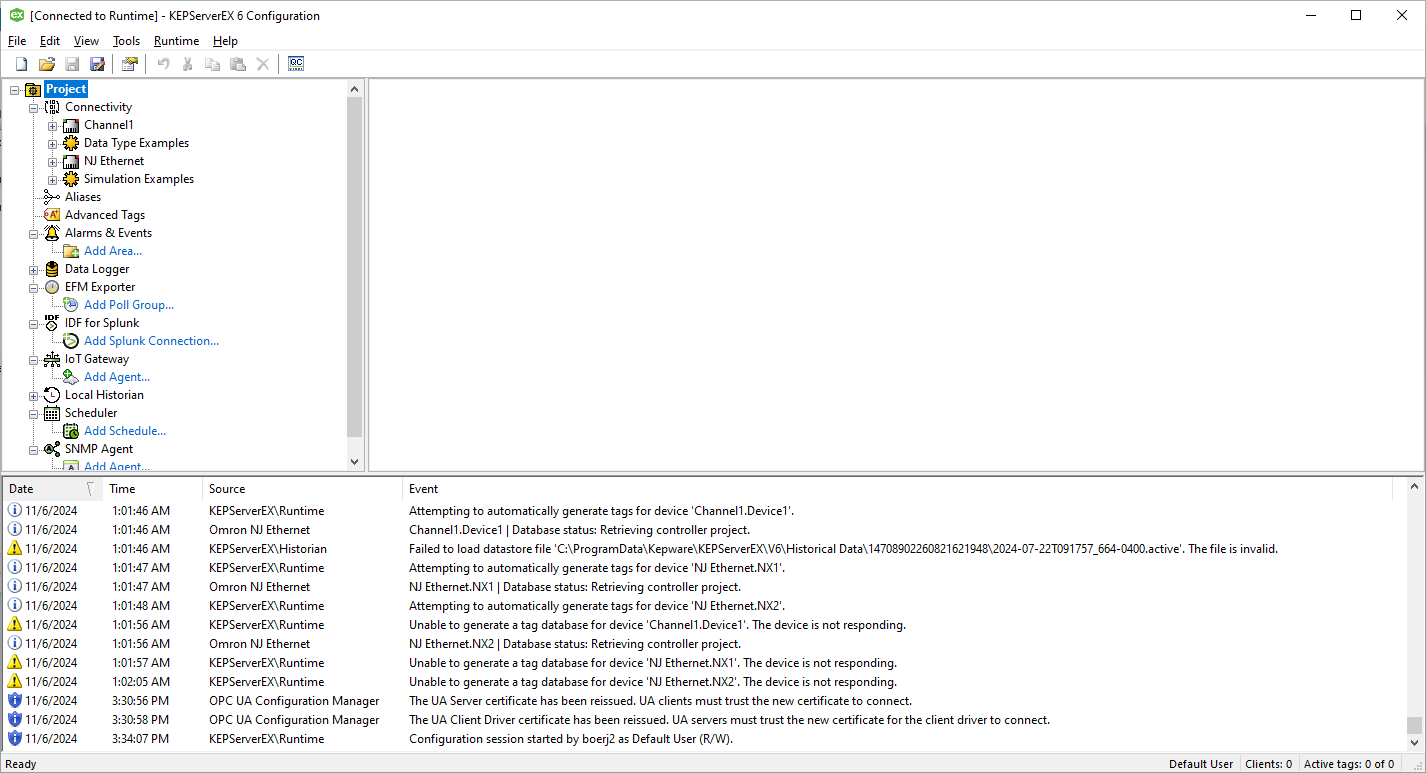Expand the Channel1 tree node
Screen dimensions: 1426x773
coord(53,126)
